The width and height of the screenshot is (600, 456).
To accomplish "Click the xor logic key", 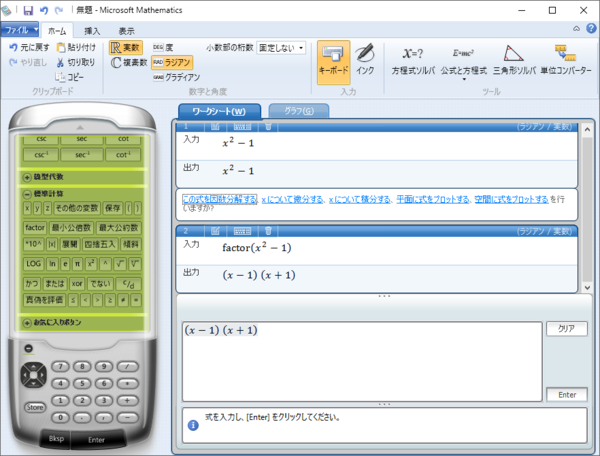I will [x=77, y=284].
